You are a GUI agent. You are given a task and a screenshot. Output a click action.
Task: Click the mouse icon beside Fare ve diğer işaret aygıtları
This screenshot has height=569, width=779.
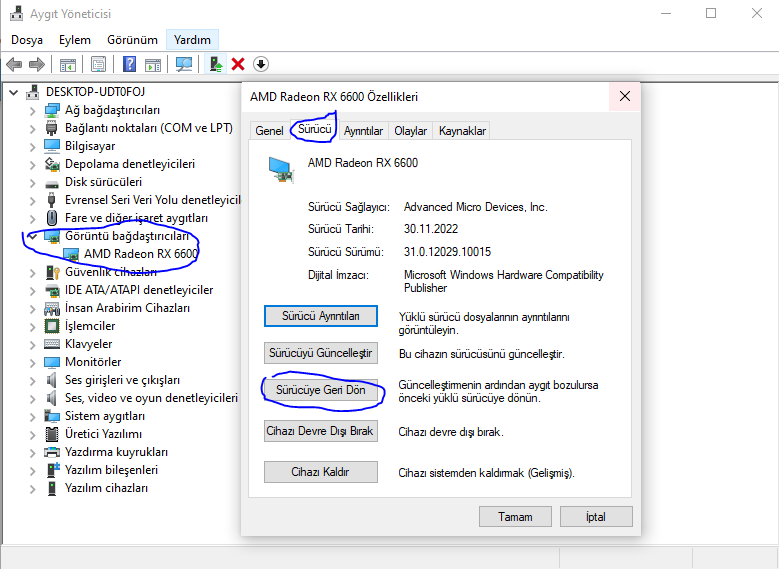pos(52,218)
